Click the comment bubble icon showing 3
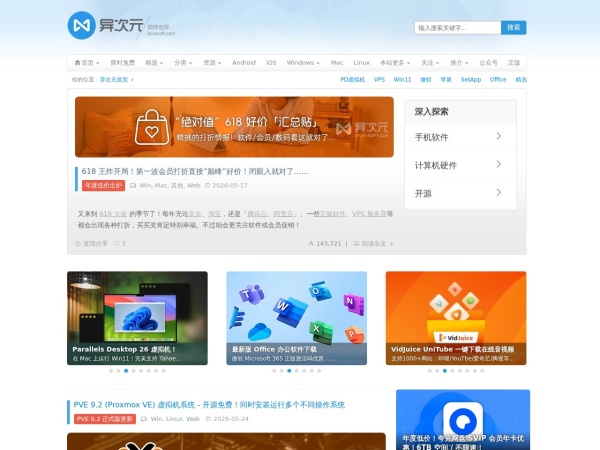 (117, 243)
